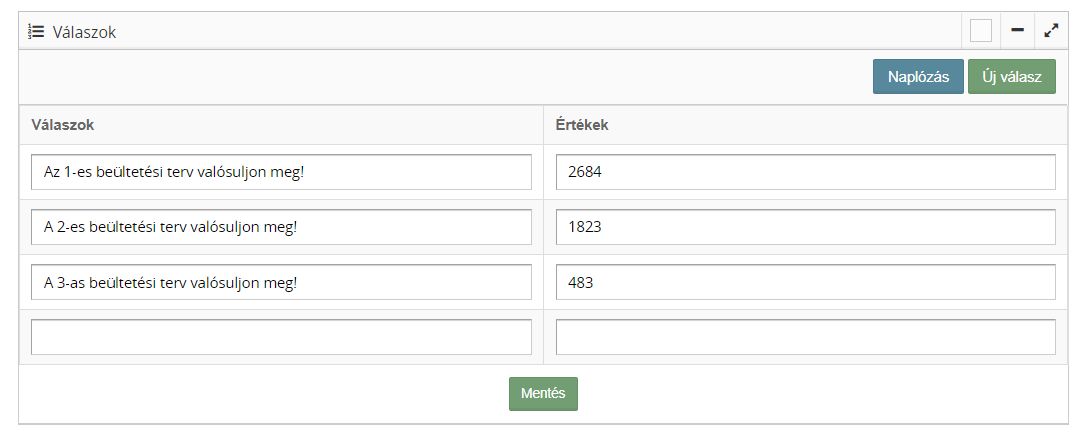The width and height of the screenshot is (1085, 434).
Task: Click the empty answer field in last row
Action: point(281,337)
